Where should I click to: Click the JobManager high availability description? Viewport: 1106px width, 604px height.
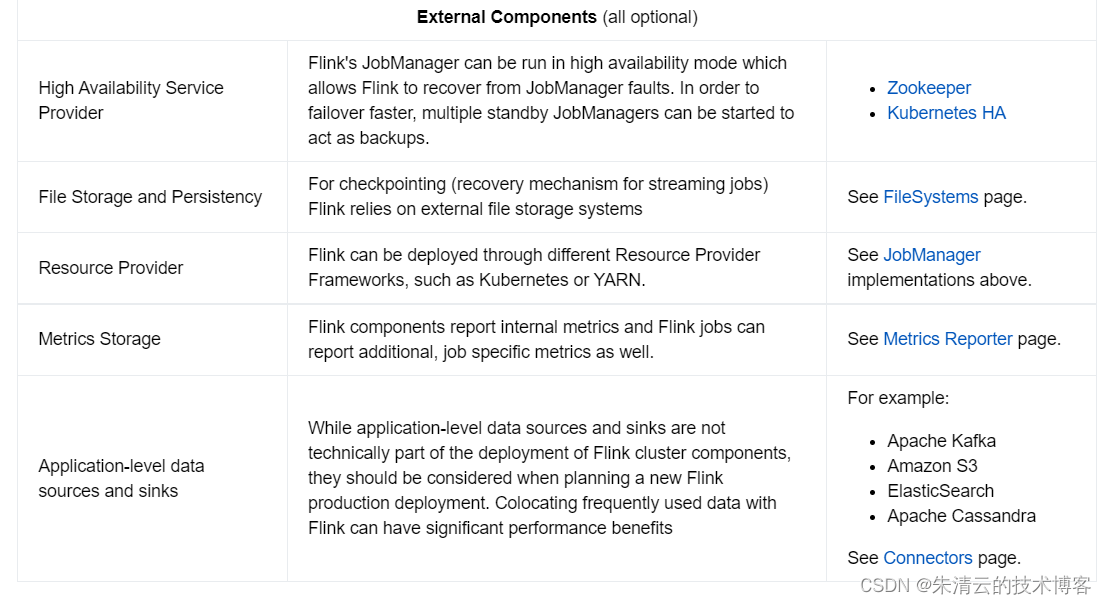tap(551, 100)
